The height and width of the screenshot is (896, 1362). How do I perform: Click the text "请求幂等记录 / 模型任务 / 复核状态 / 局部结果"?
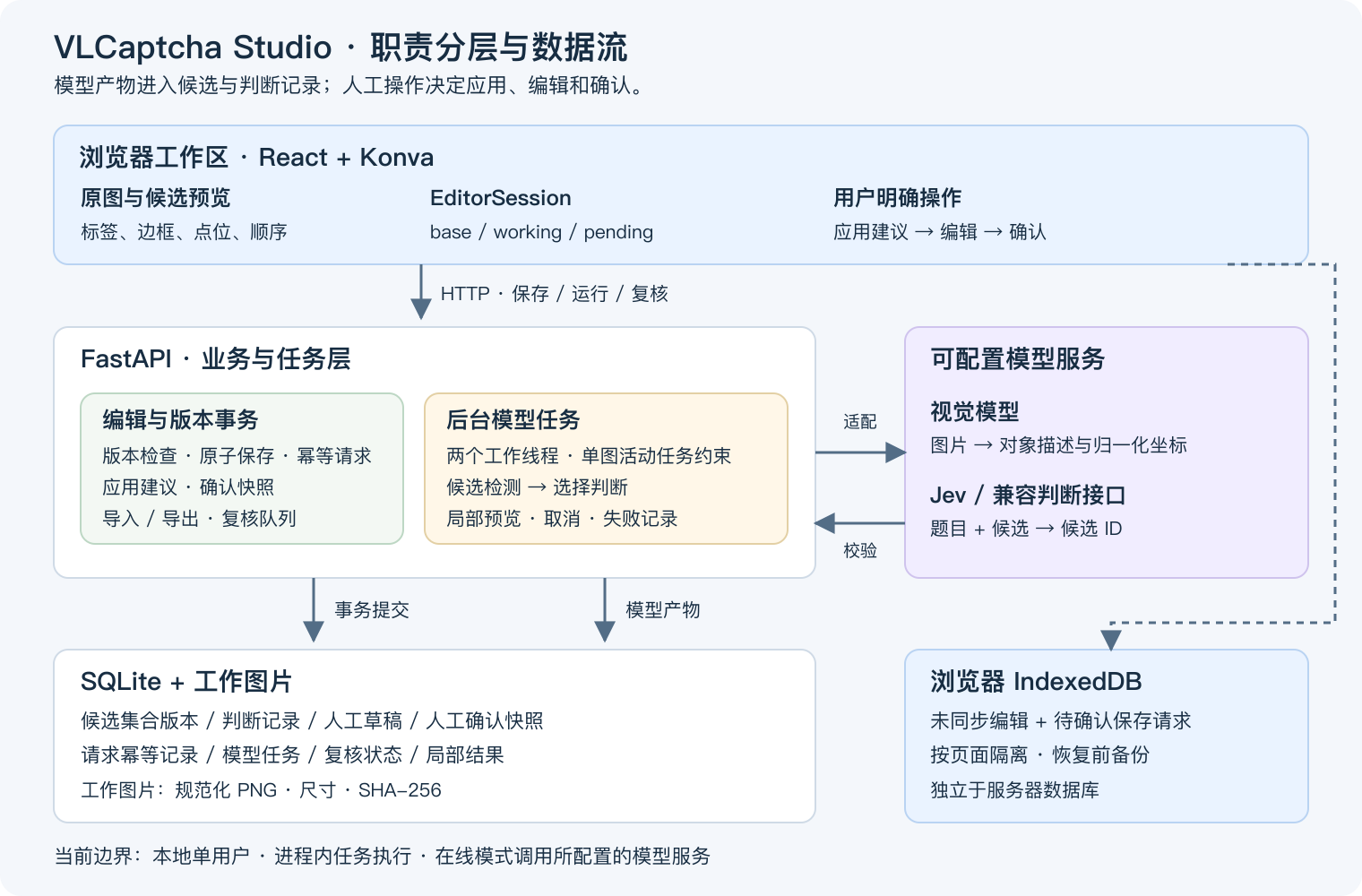[292, 755]
